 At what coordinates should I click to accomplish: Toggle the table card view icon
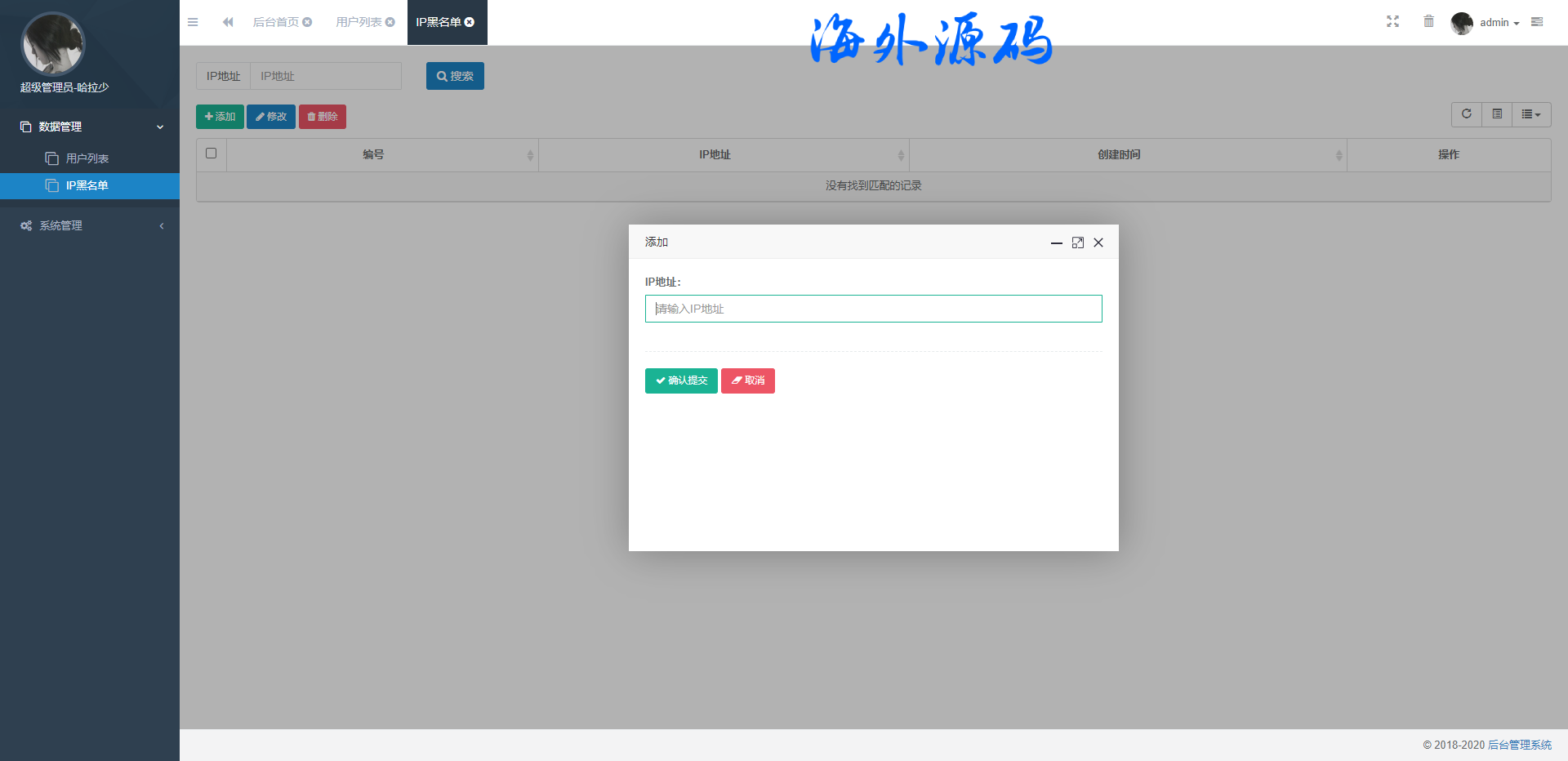click(1497, 114)
